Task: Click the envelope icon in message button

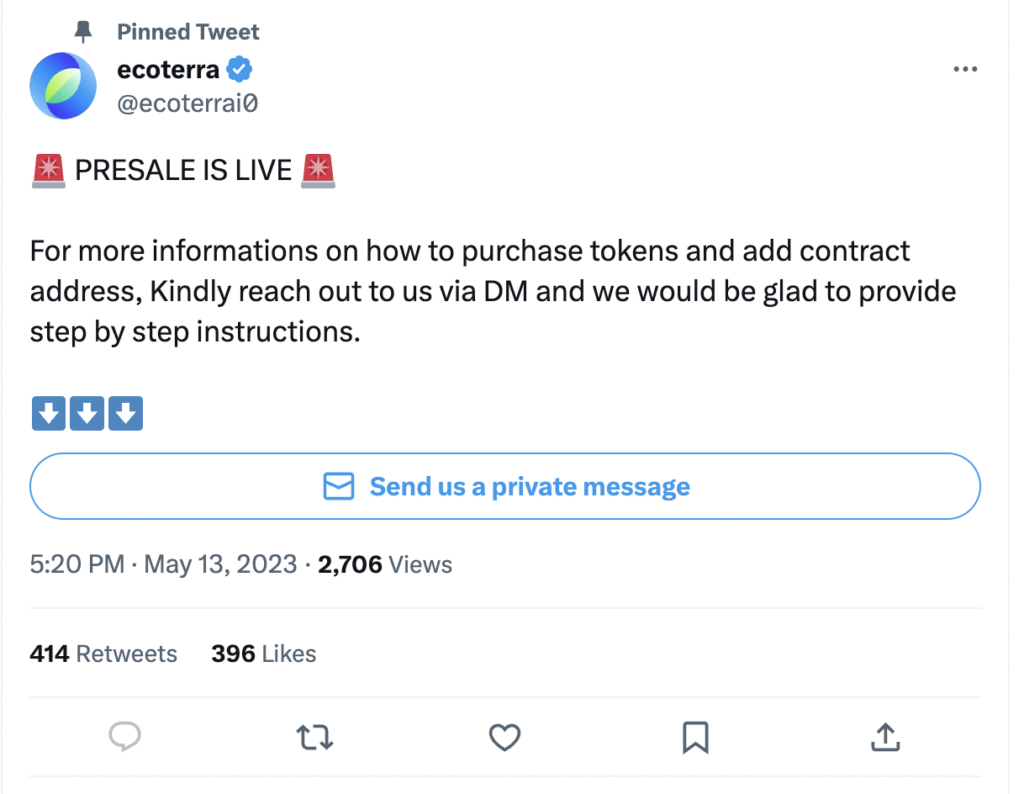Action: (339, 487)
